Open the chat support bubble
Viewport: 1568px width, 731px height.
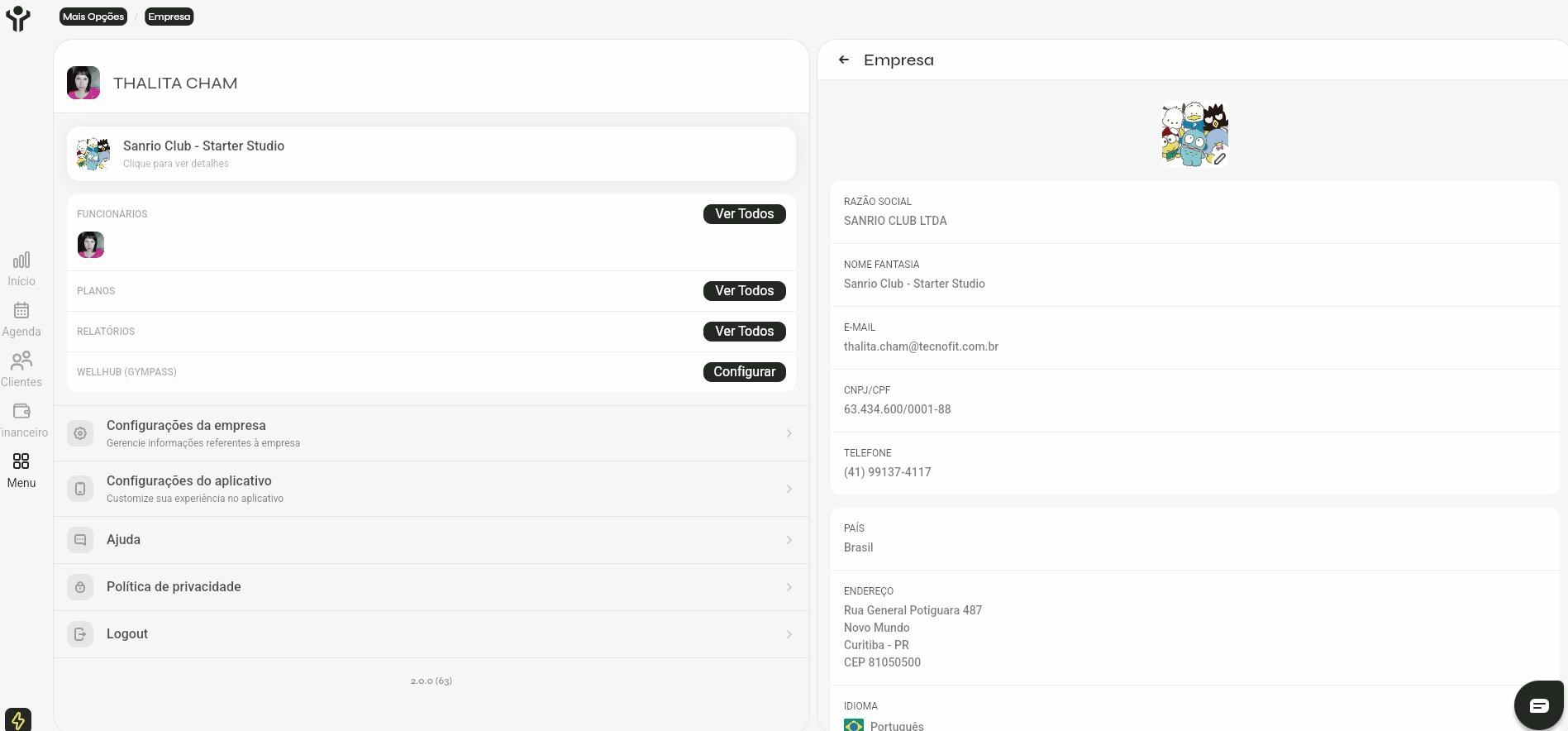point(1539,705)
